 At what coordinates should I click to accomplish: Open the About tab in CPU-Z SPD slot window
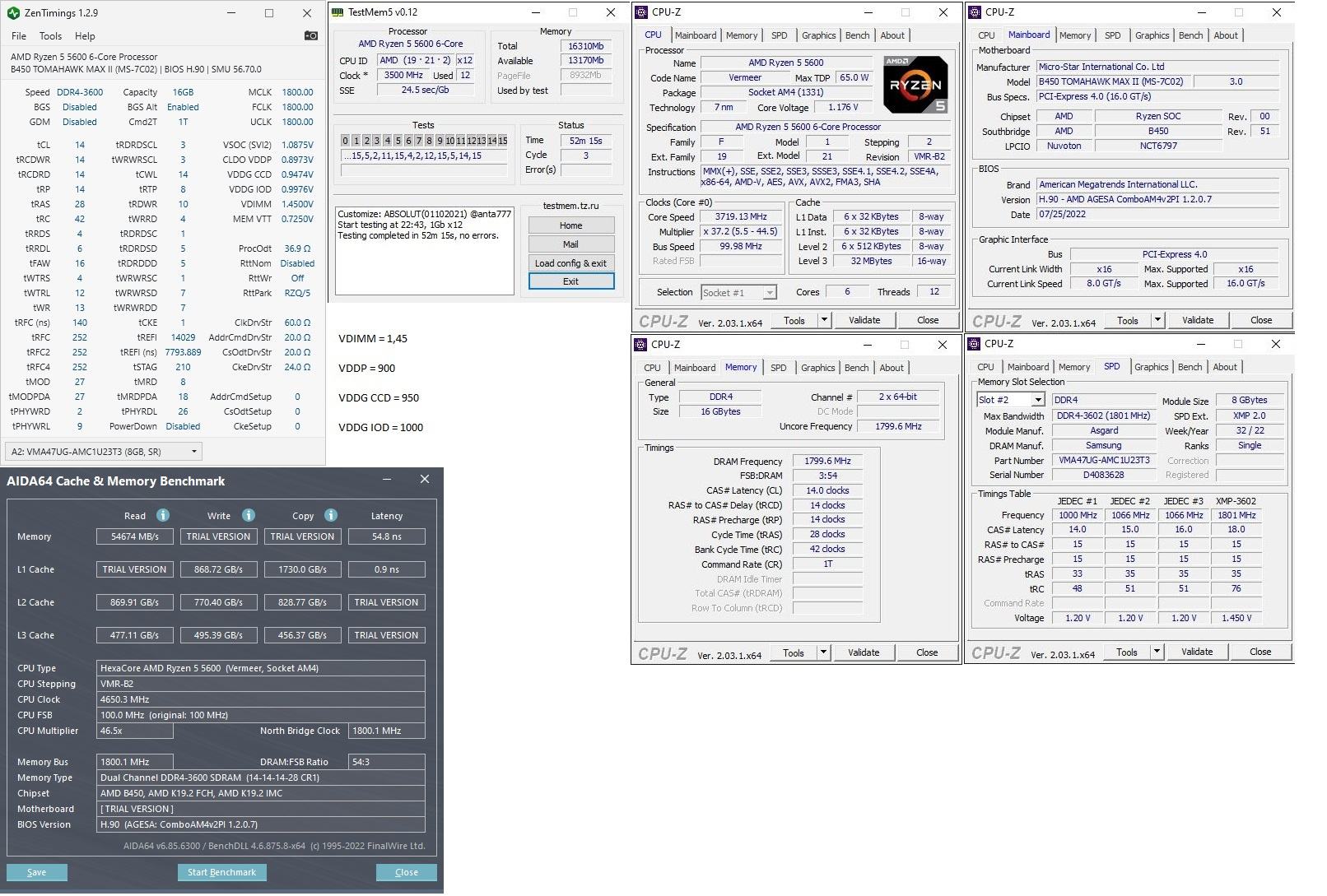1225,367
